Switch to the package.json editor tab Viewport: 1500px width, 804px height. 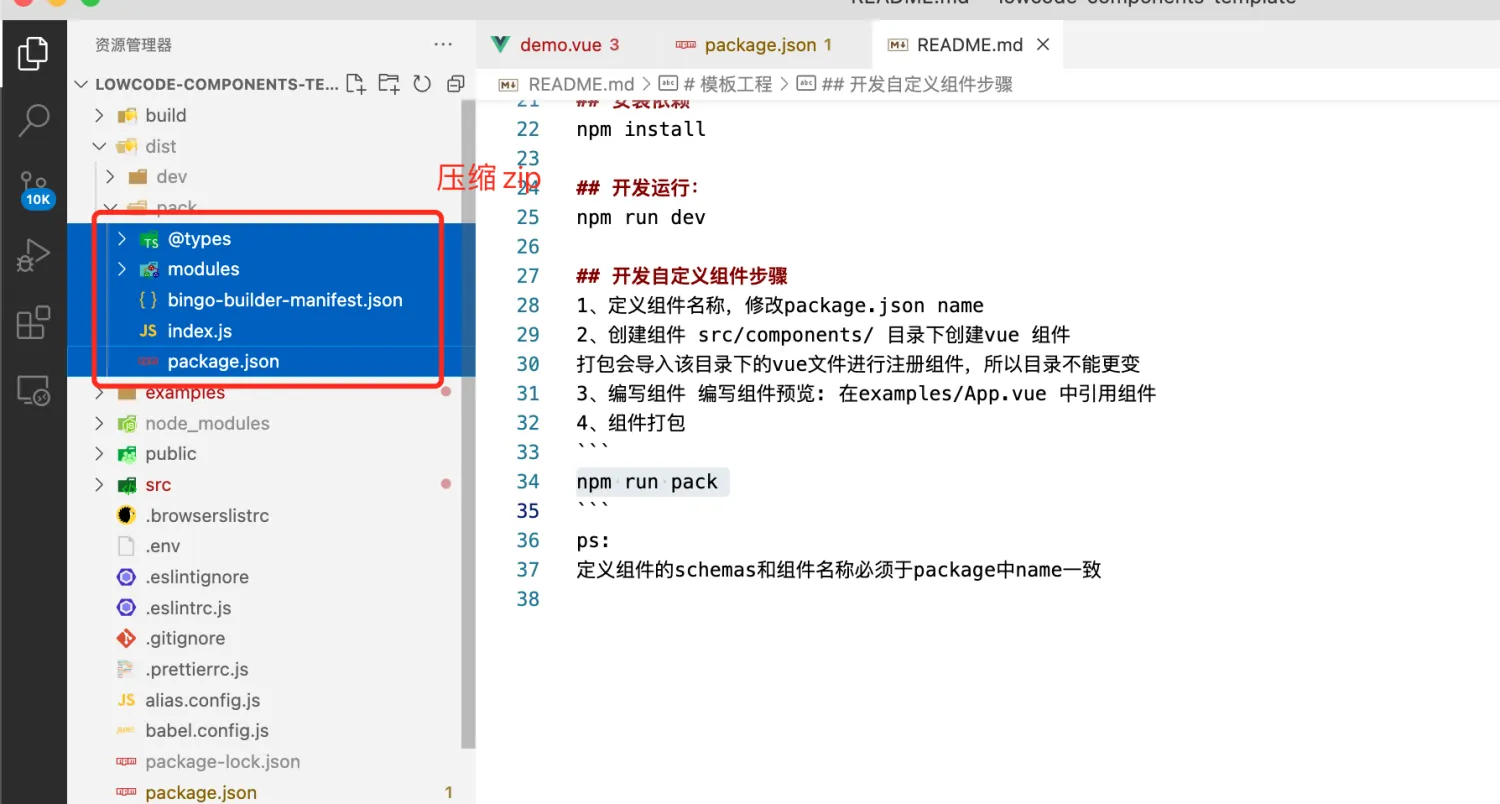(756, 45)
